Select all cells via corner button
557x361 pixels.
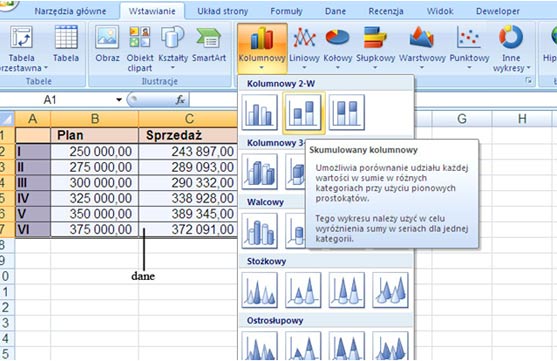coord(7,119)
